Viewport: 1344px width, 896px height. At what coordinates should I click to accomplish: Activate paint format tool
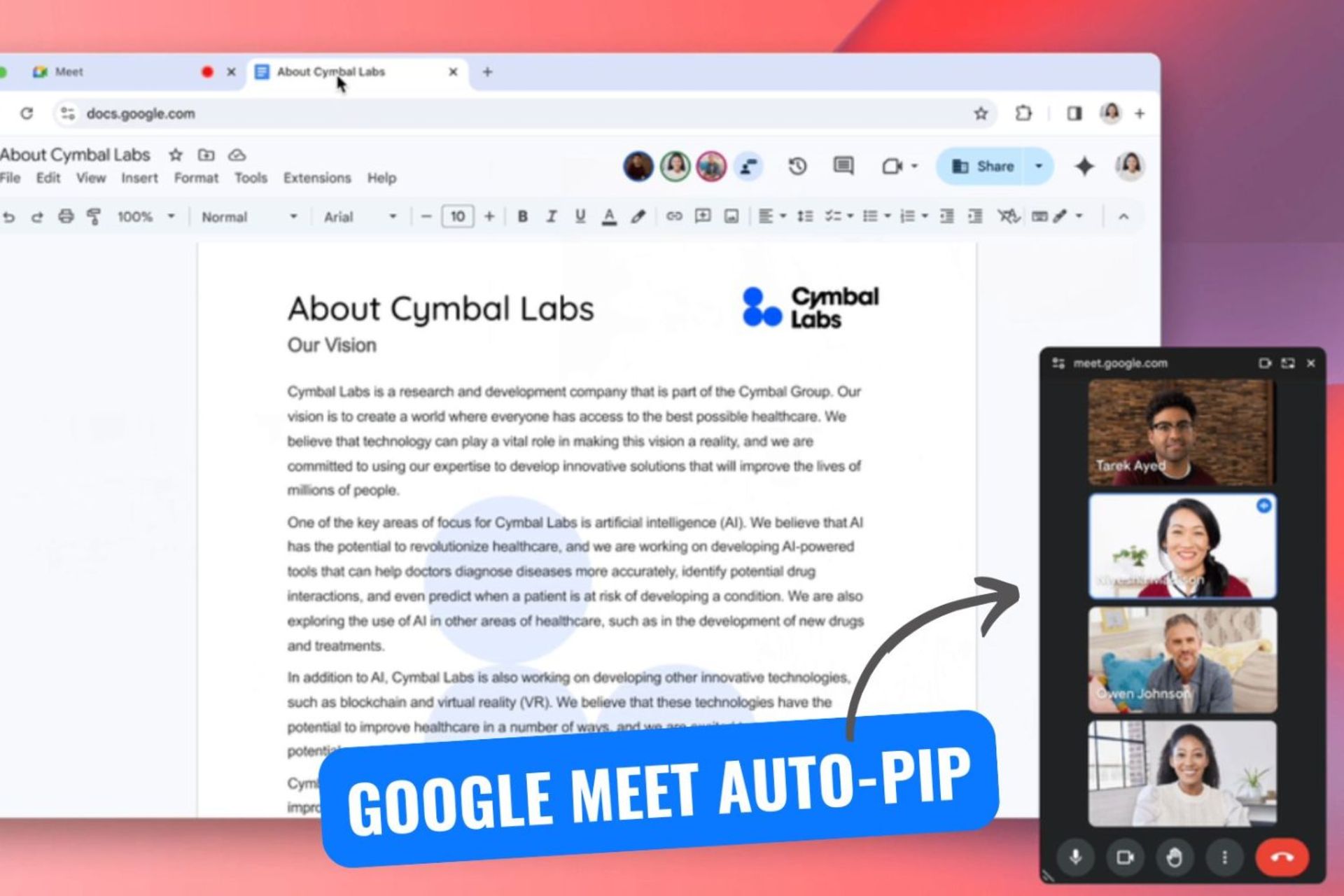(x=93, y=216)
